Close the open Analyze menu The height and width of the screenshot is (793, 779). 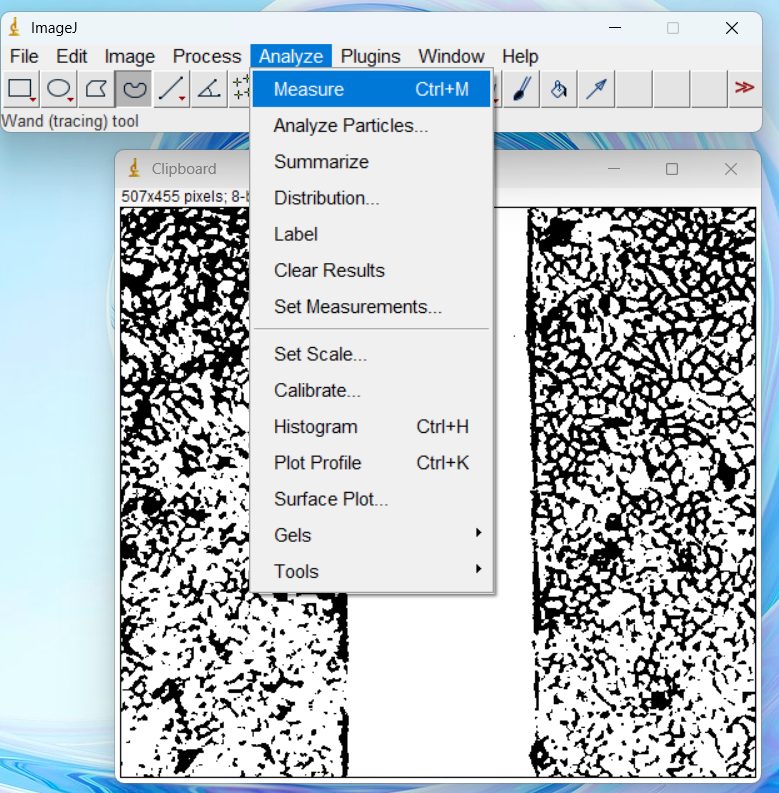pyautogui.click(x=291, y=56)
